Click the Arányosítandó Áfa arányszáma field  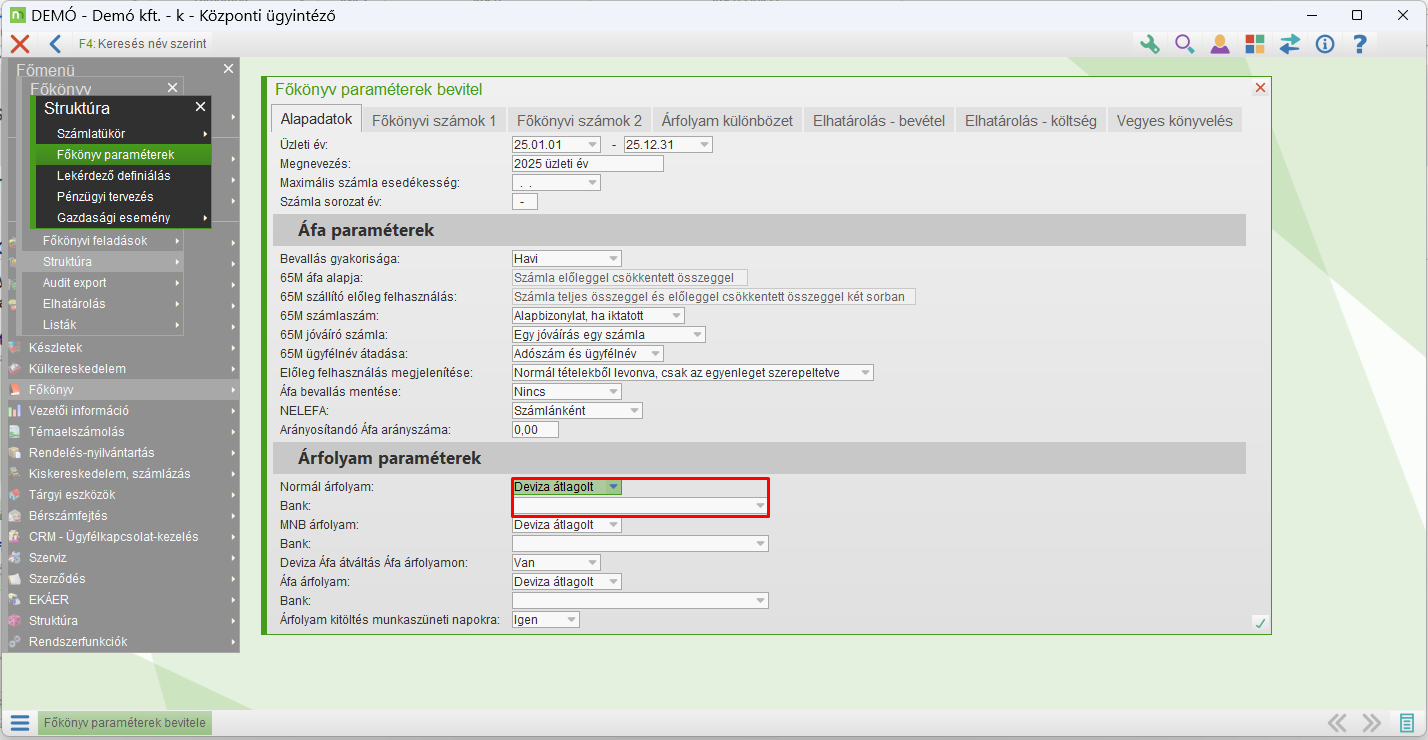tap(535, 430)
